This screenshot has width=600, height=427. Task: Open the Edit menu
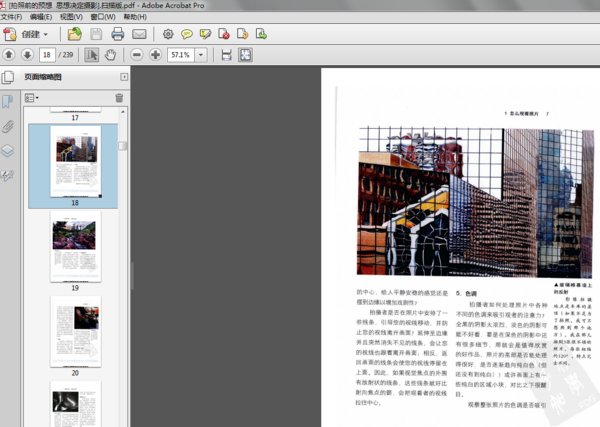pyautogui.click(x=41, y=17)
